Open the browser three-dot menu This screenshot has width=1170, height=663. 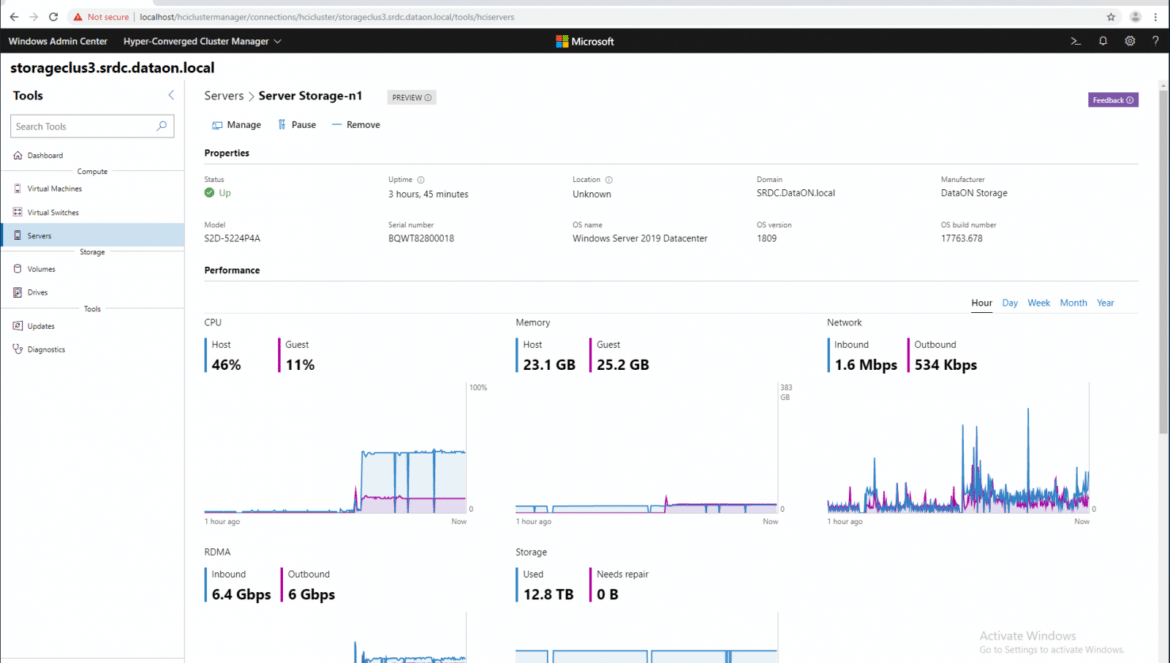1155,16
